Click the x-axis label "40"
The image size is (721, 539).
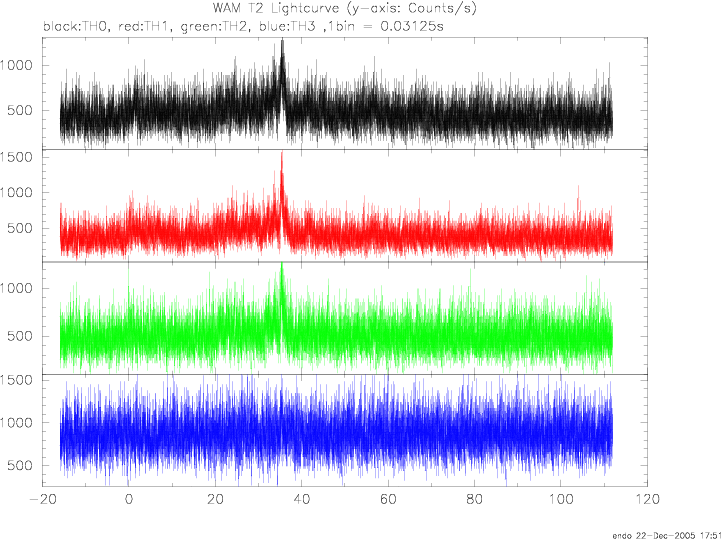pyautogui.click(x=302, y=499)
